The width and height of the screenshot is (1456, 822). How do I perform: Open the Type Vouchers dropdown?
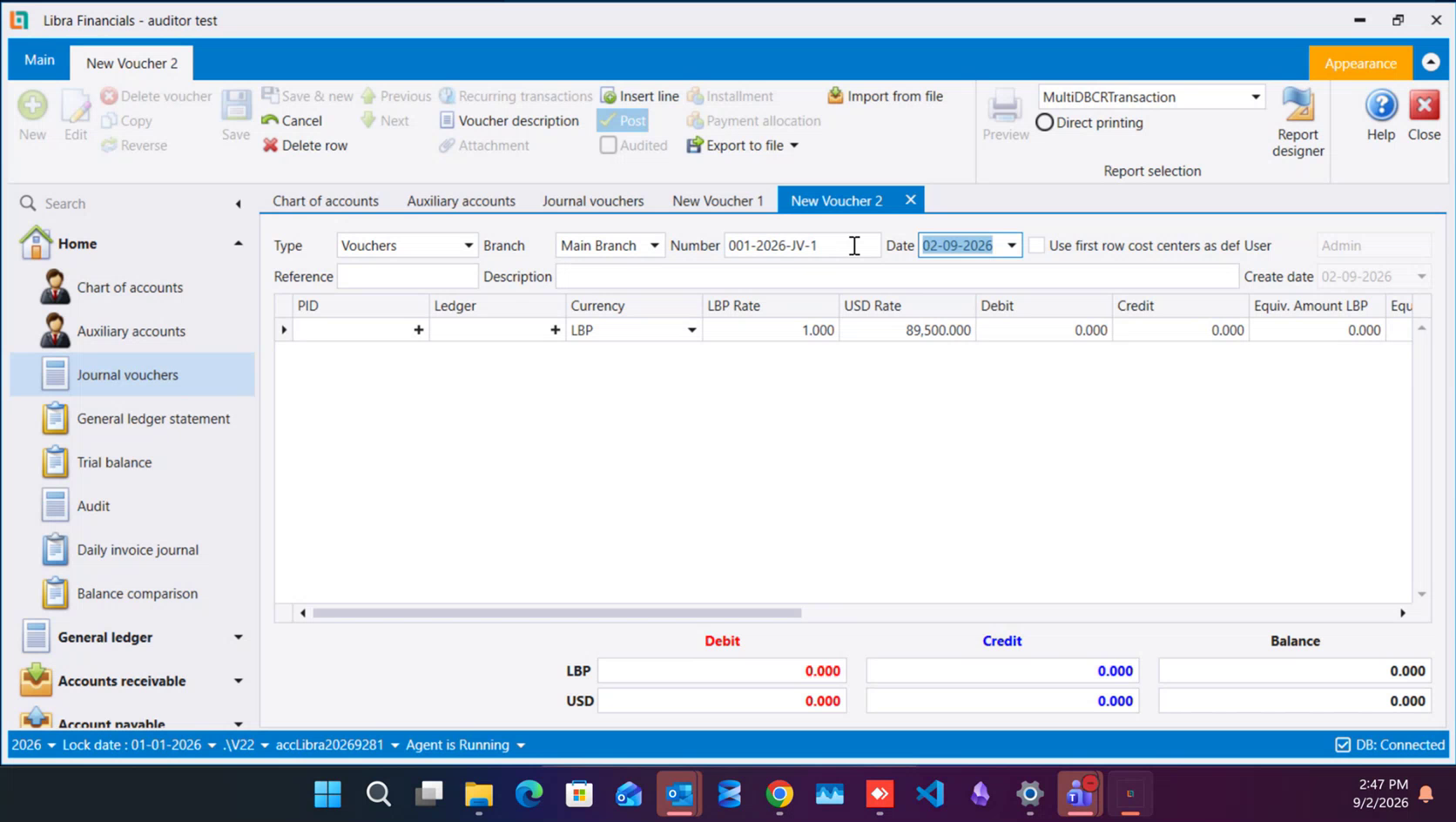468,246
